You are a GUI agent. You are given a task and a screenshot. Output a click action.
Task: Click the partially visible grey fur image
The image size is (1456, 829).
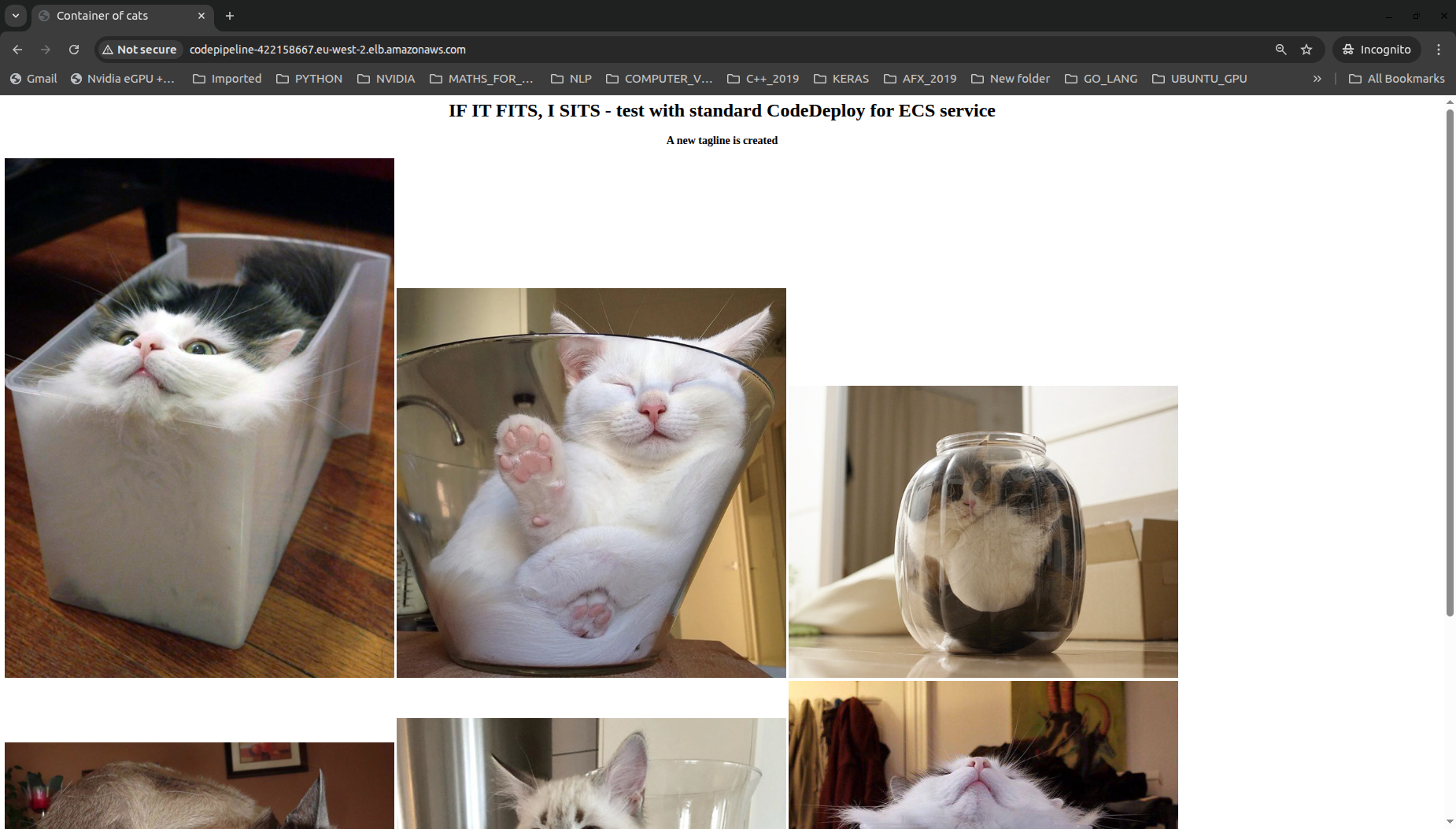tap(199, 786)
